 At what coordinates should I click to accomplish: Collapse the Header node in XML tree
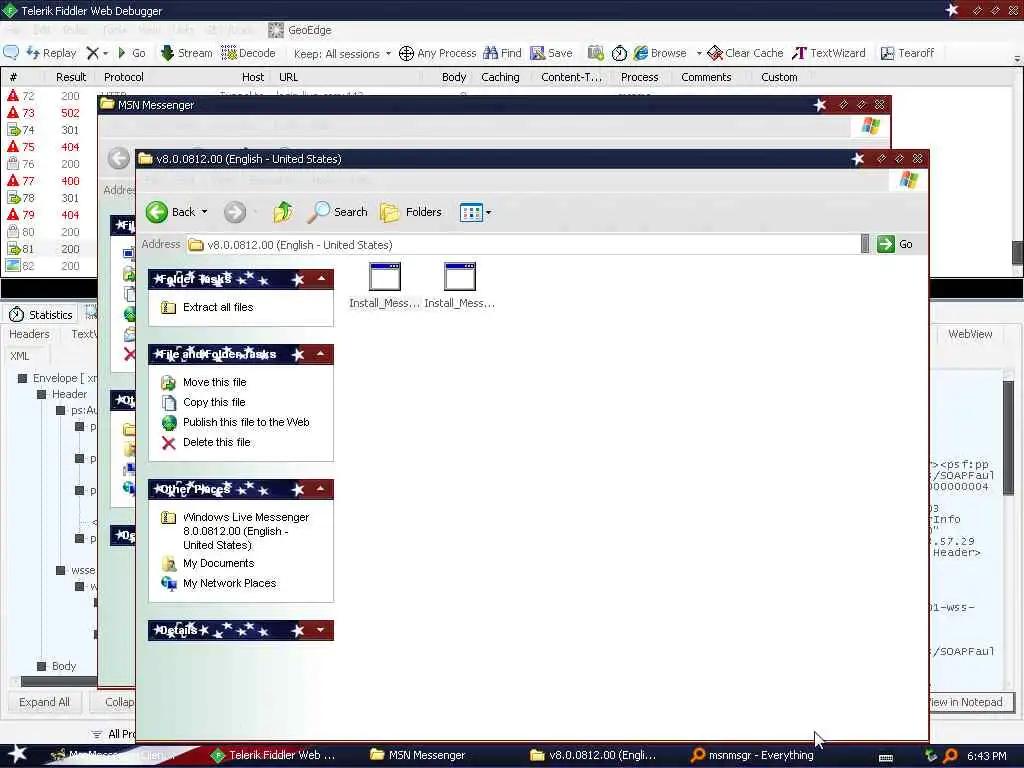42,394
